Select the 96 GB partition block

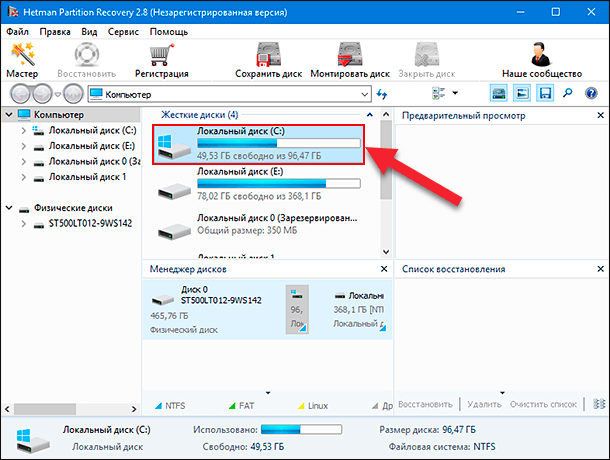[x=297, y=310]
